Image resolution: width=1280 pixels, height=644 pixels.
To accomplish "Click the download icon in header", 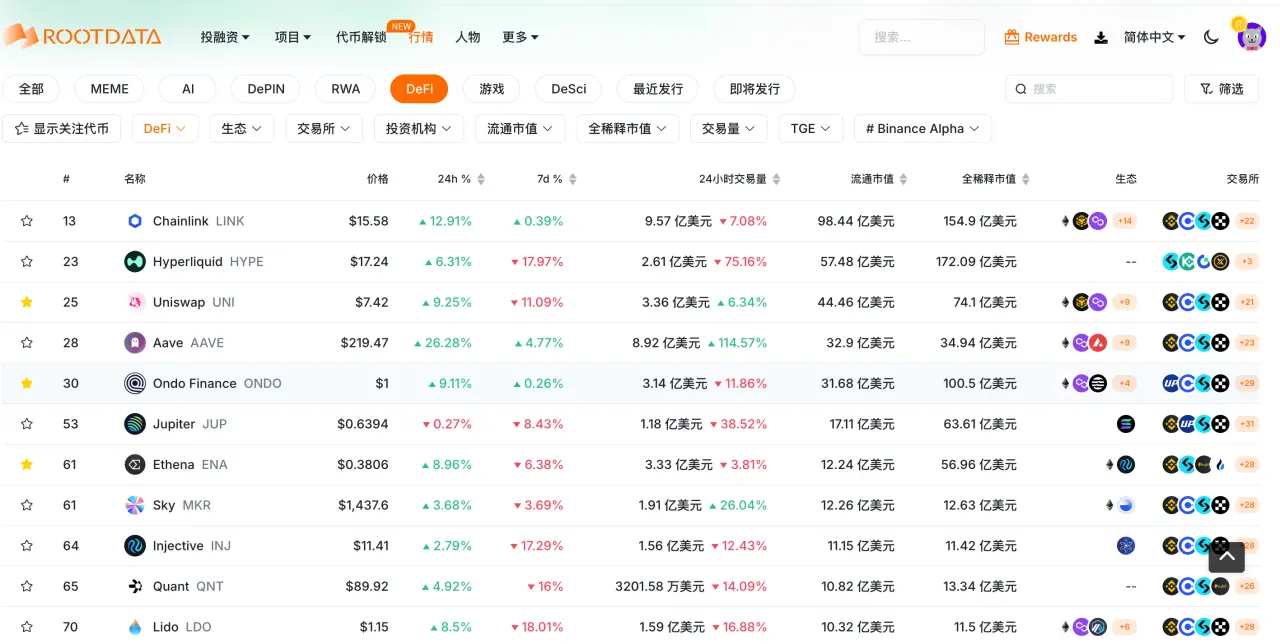I will 1101,37.
